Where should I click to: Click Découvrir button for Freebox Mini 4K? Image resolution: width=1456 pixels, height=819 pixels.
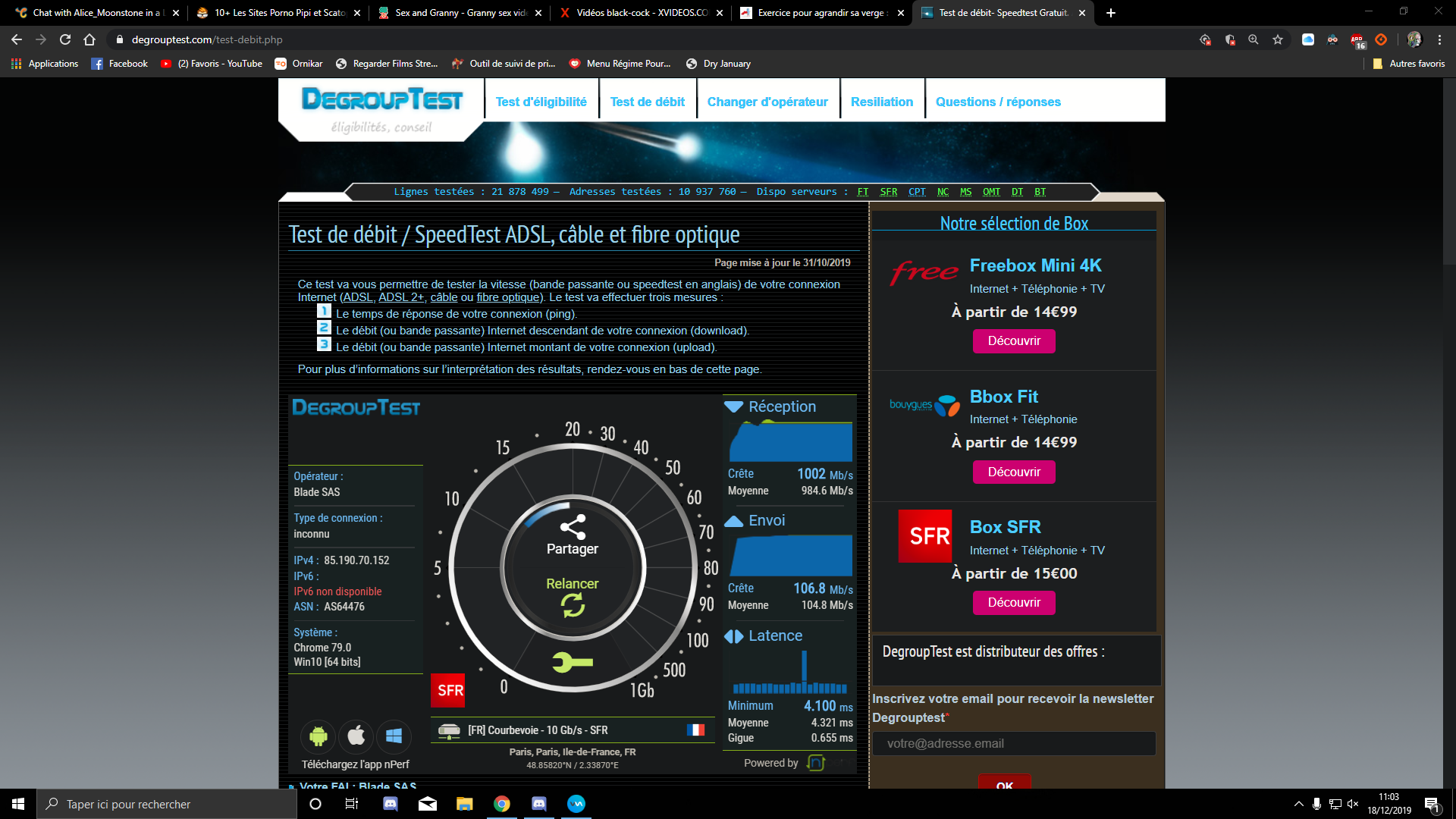pos(1014,340)
